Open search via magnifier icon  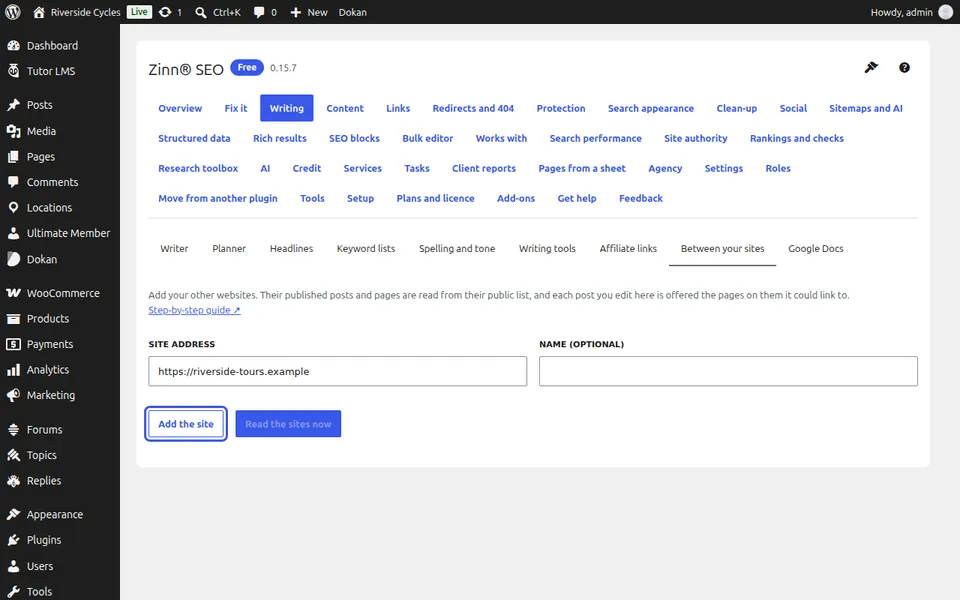[x=201, y=12]
